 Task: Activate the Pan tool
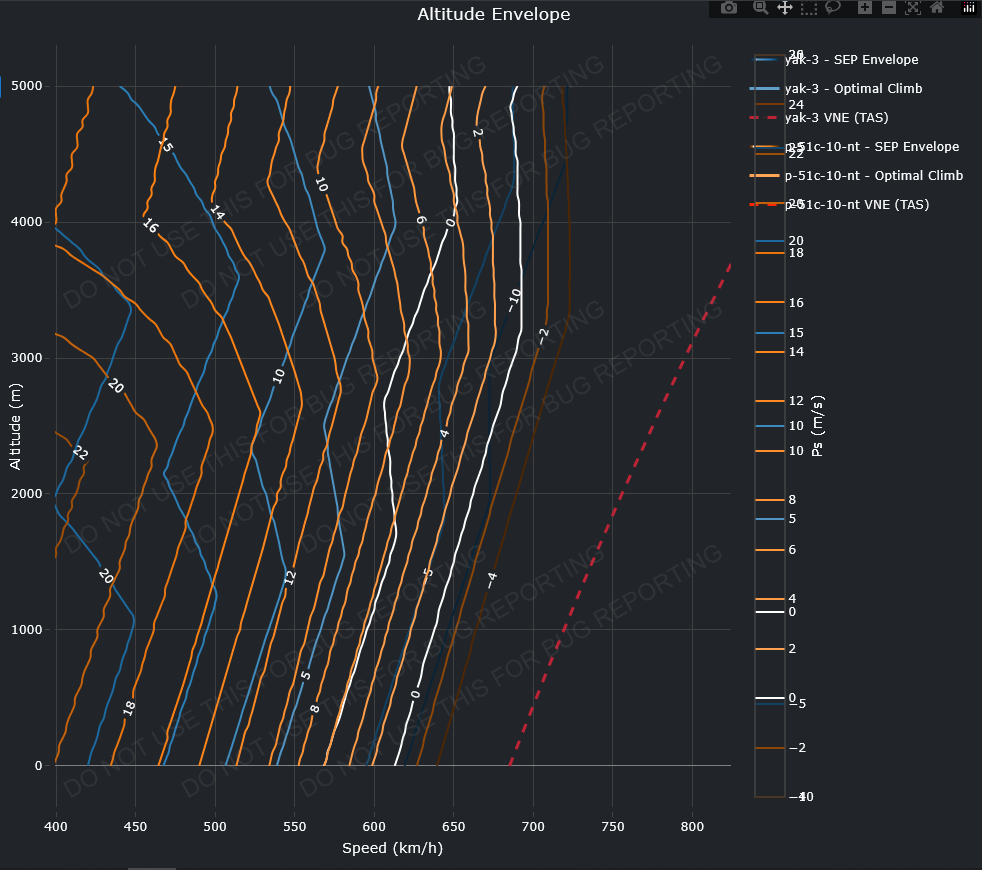tap(785, 8)
